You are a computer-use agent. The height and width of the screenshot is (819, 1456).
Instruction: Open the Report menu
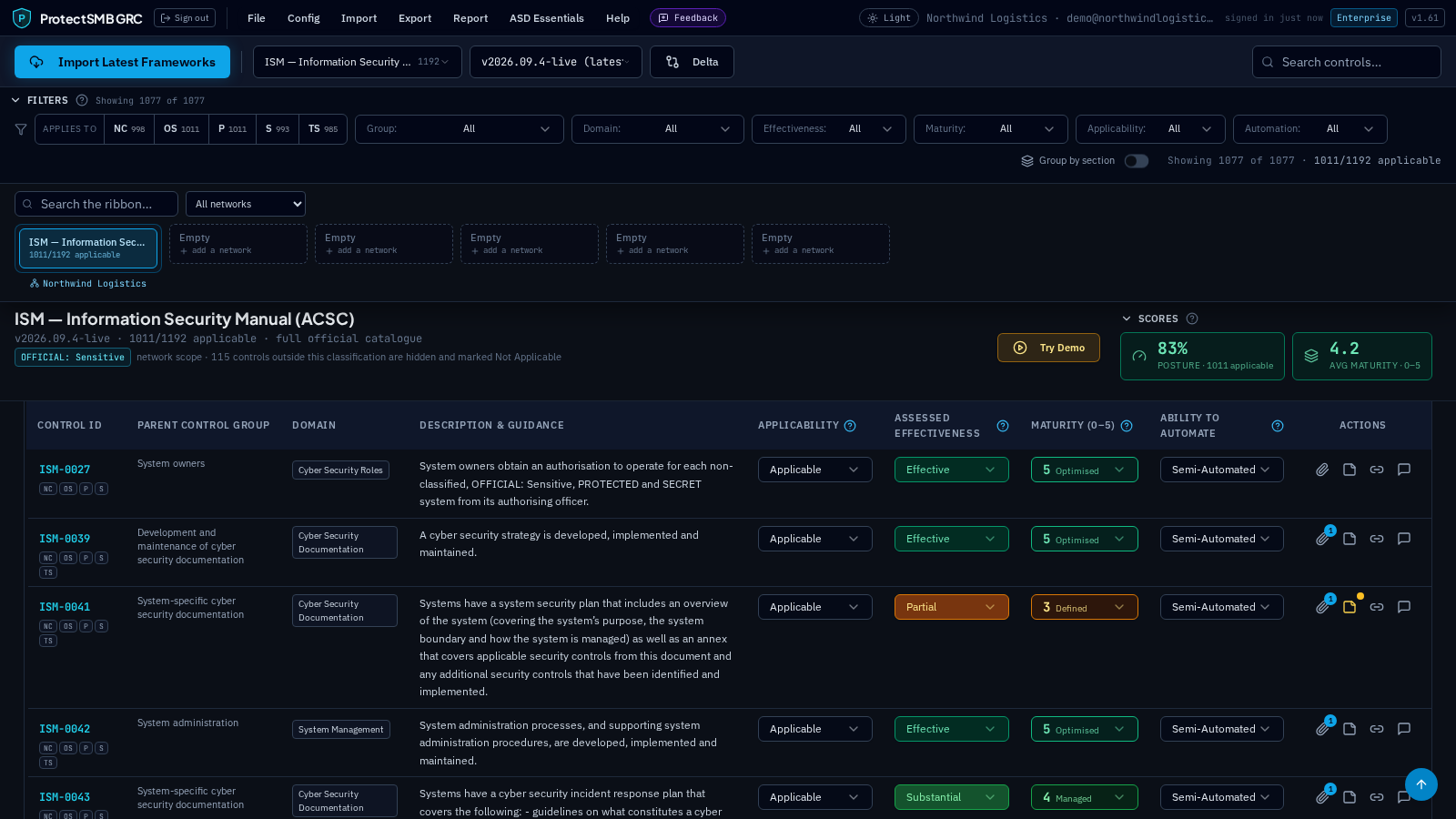click(x=470, y=18)
